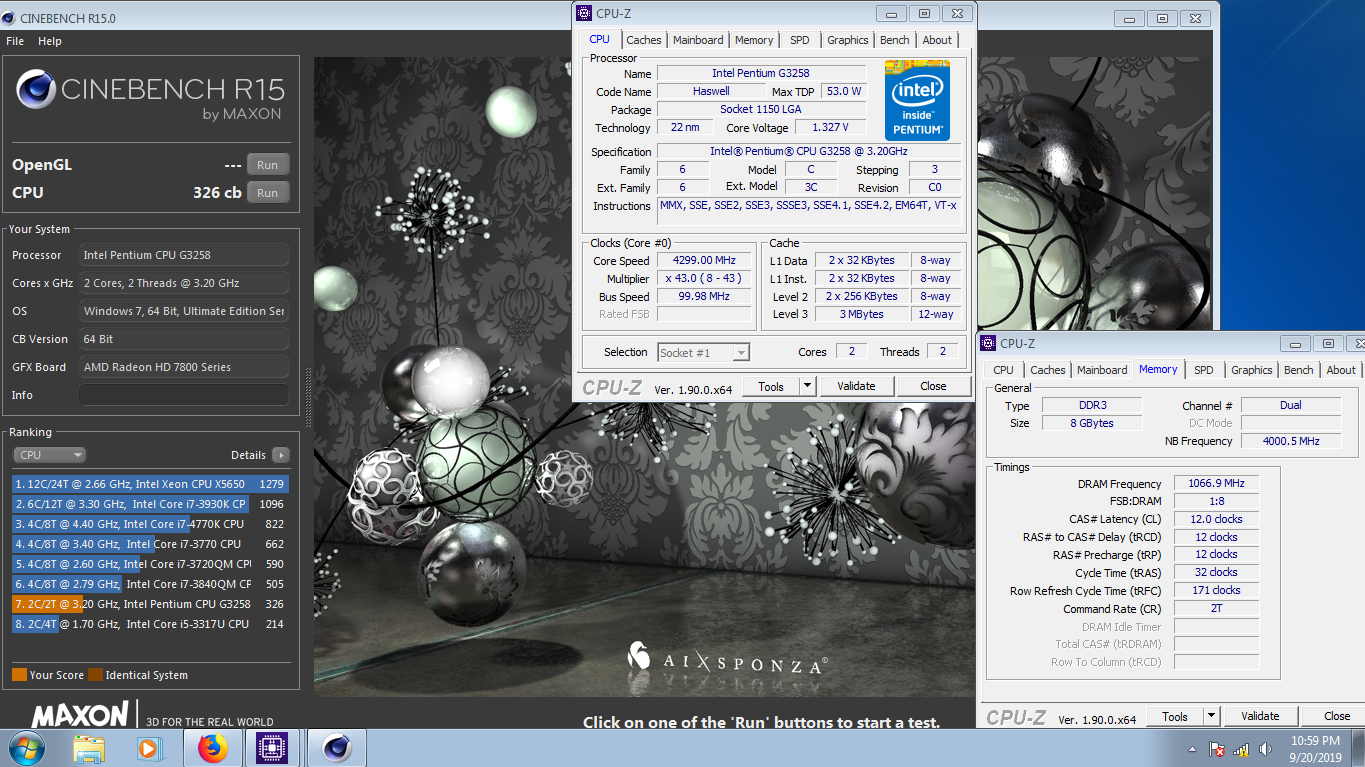This screenshot has width=1365, height=767.
Task: Select Core i7-3720QM ranking row
Action: point(151,564)
